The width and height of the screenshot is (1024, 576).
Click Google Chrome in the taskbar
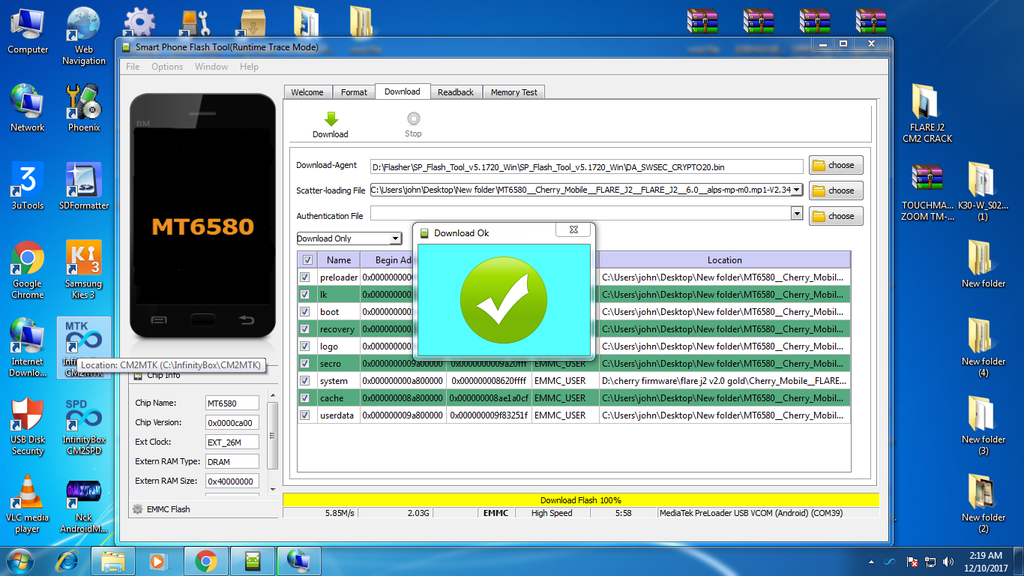(x=206, y=560)
